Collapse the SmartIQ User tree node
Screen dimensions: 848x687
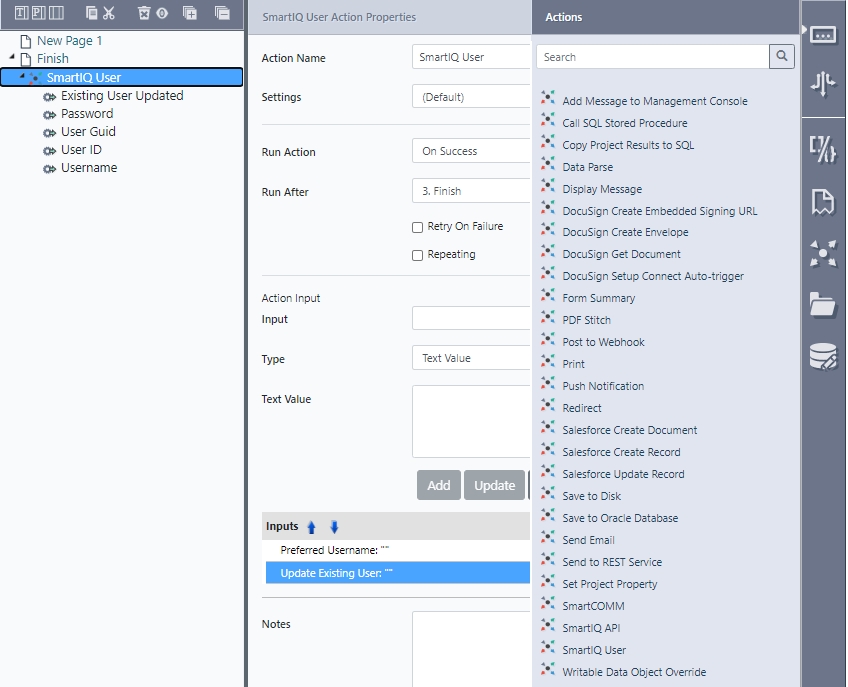(22, 76)
